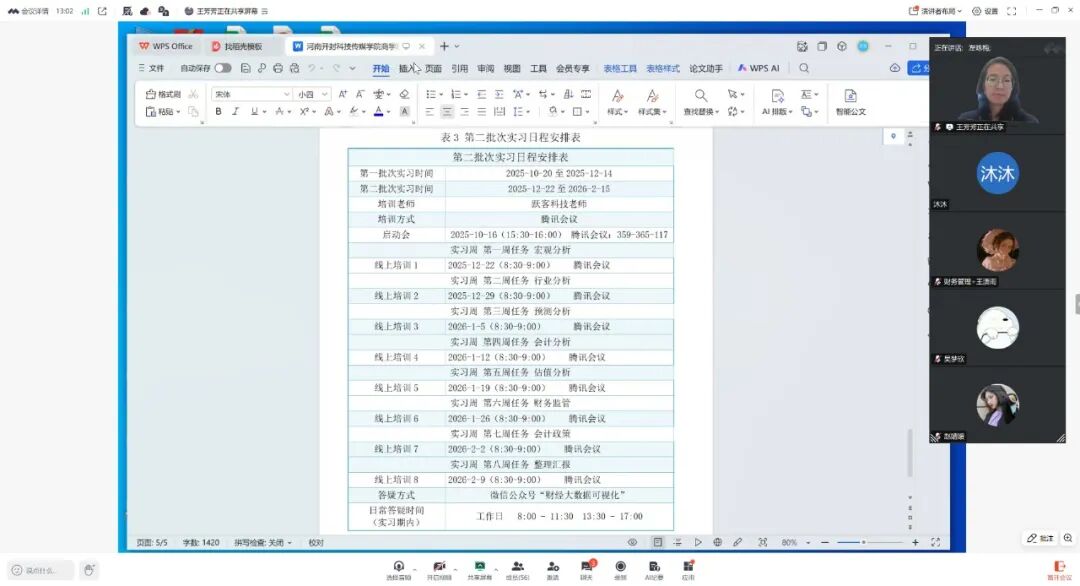The image size is (1080, 586).
Task: Toggle the eye protection mode in status bar
Action: (633, 542)
